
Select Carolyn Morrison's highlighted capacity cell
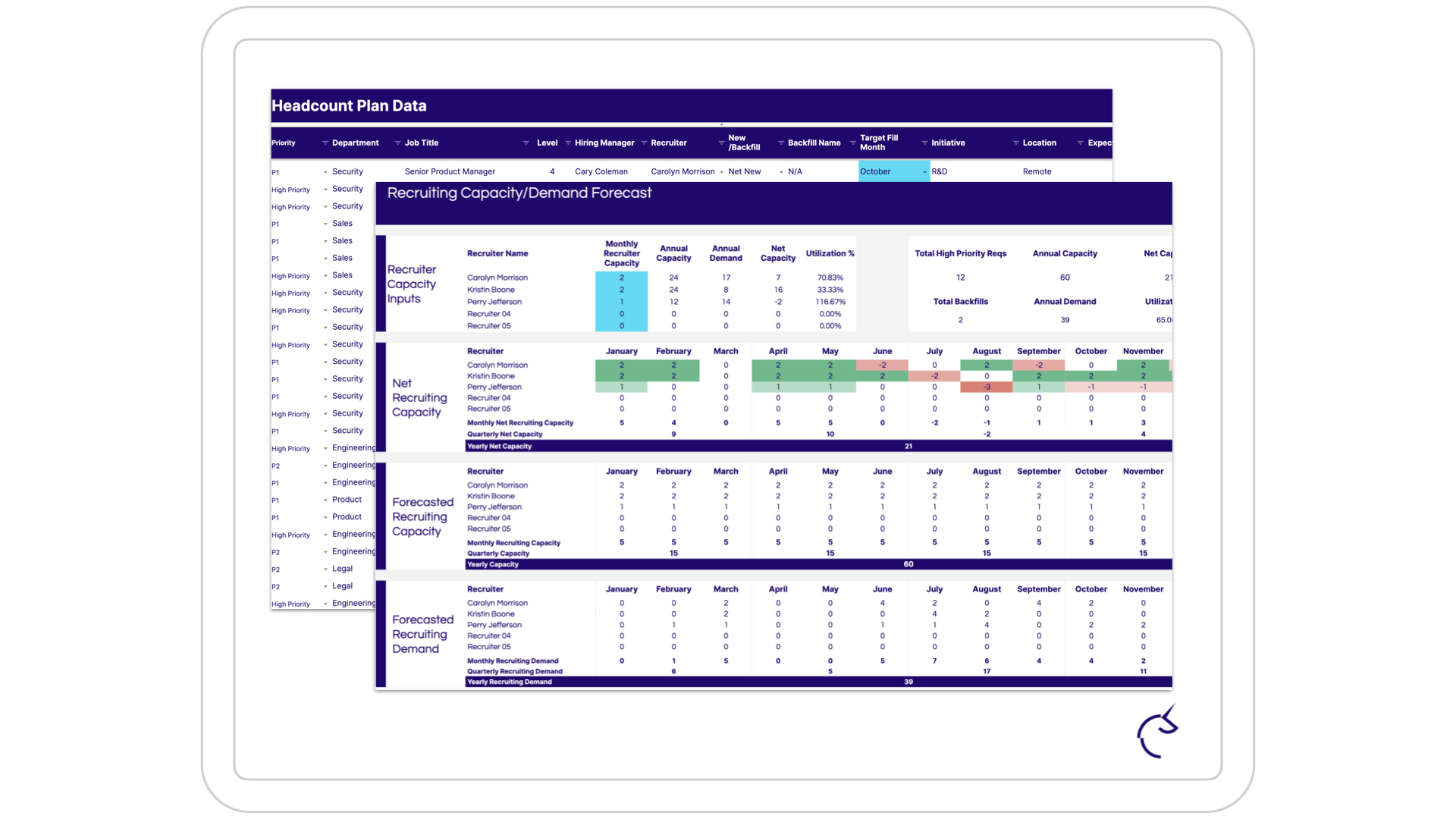621,278
